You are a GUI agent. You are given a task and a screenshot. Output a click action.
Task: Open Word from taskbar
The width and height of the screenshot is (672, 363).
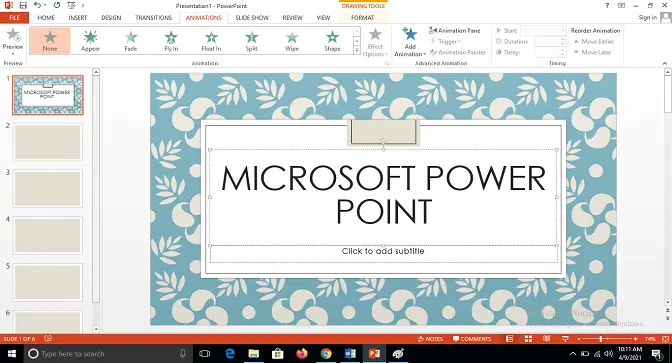(x=350, y=354)
